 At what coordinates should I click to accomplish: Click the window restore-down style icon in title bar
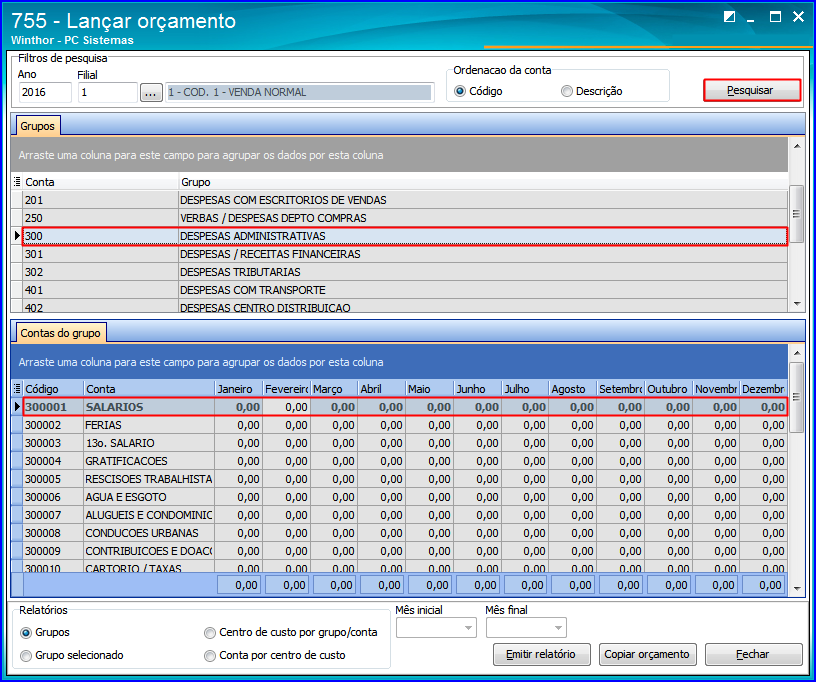click(x=730, y=17)
